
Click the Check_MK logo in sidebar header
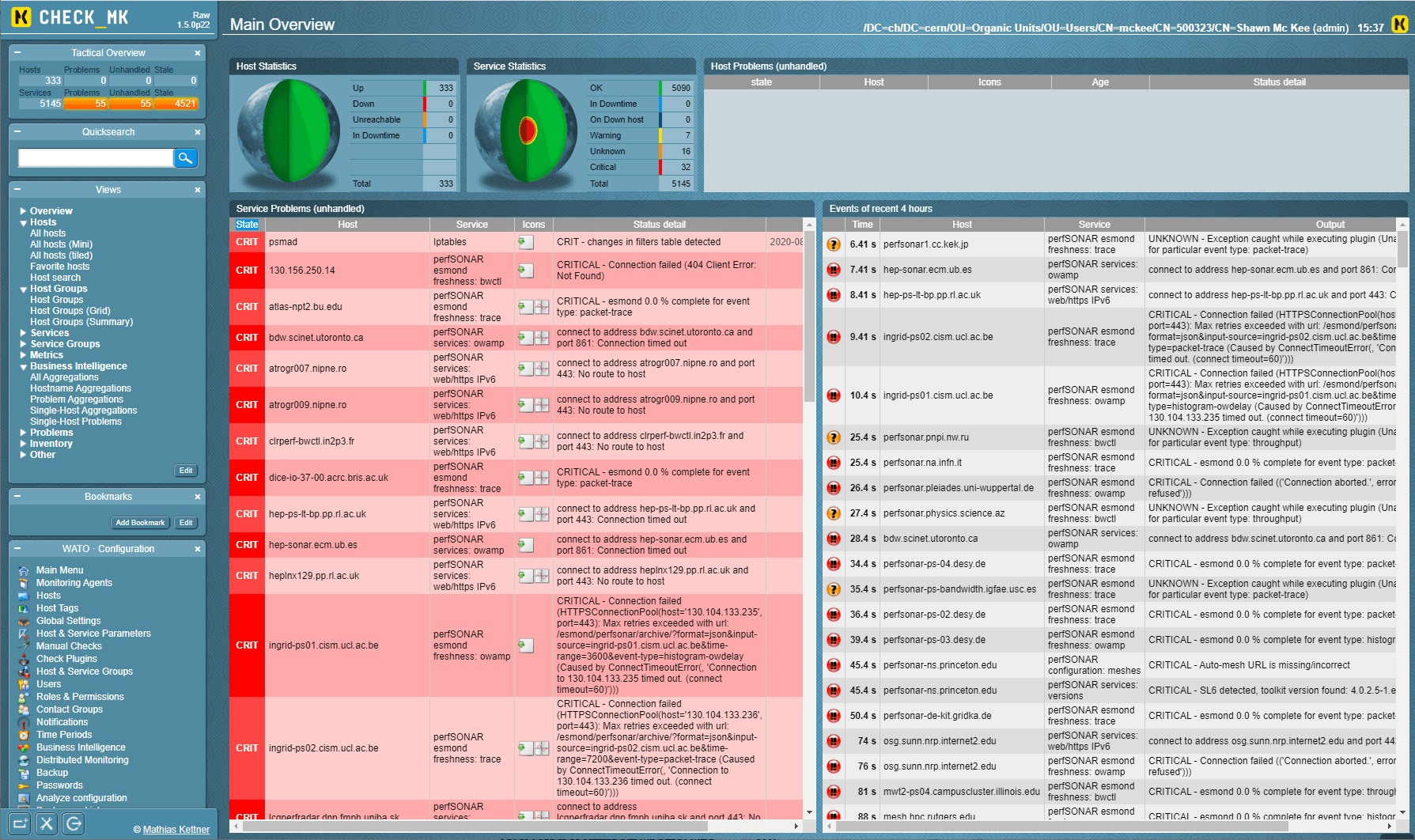click(70, 17)
